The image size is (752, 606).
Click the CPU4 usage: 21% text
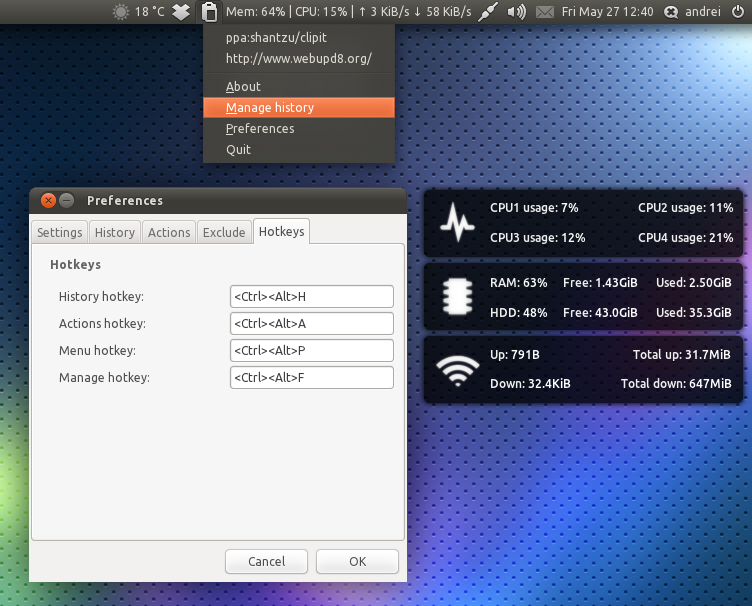click(x=685, y=237)
